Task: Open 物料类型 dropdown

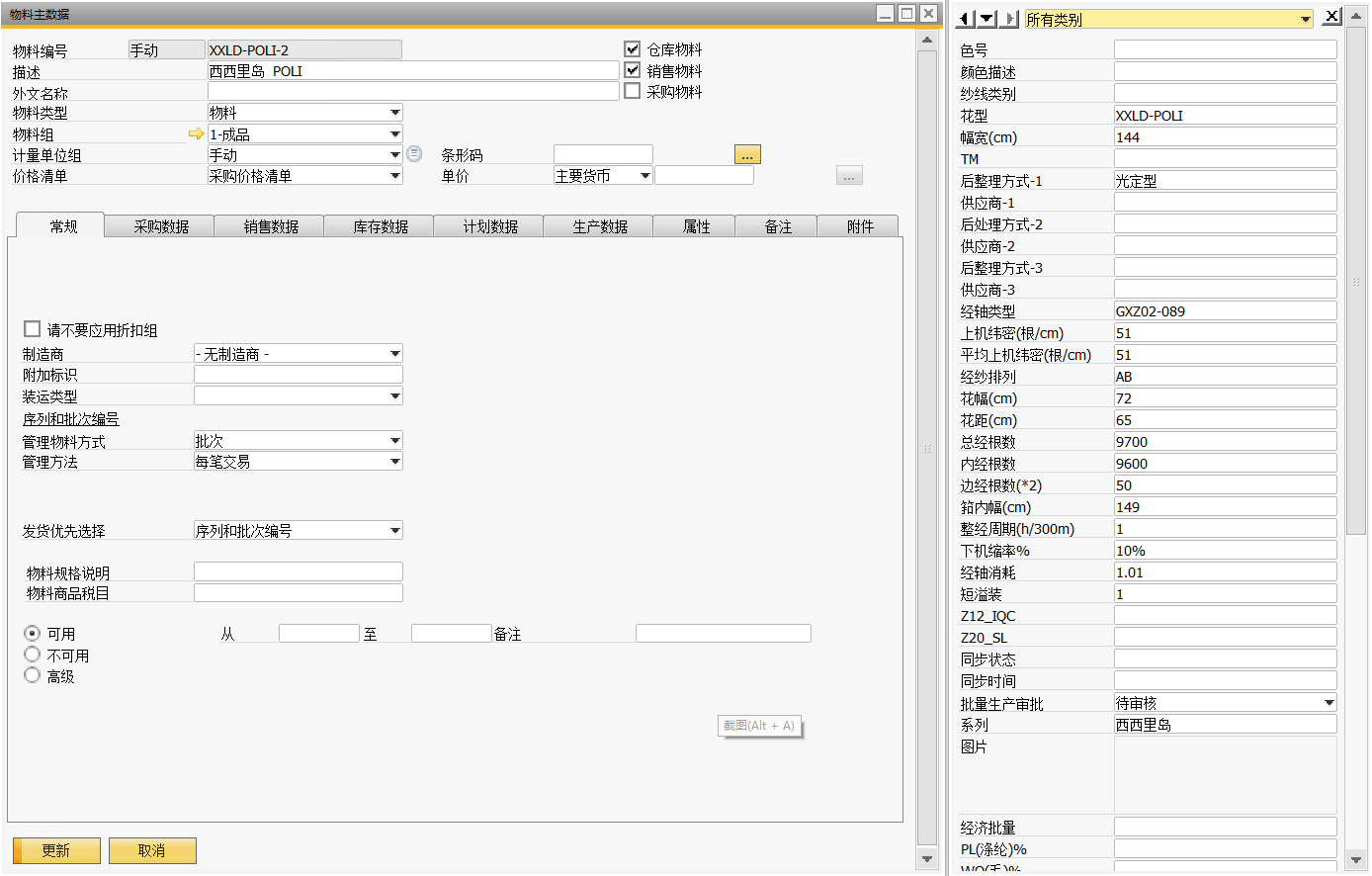Action: pos(395,113)
